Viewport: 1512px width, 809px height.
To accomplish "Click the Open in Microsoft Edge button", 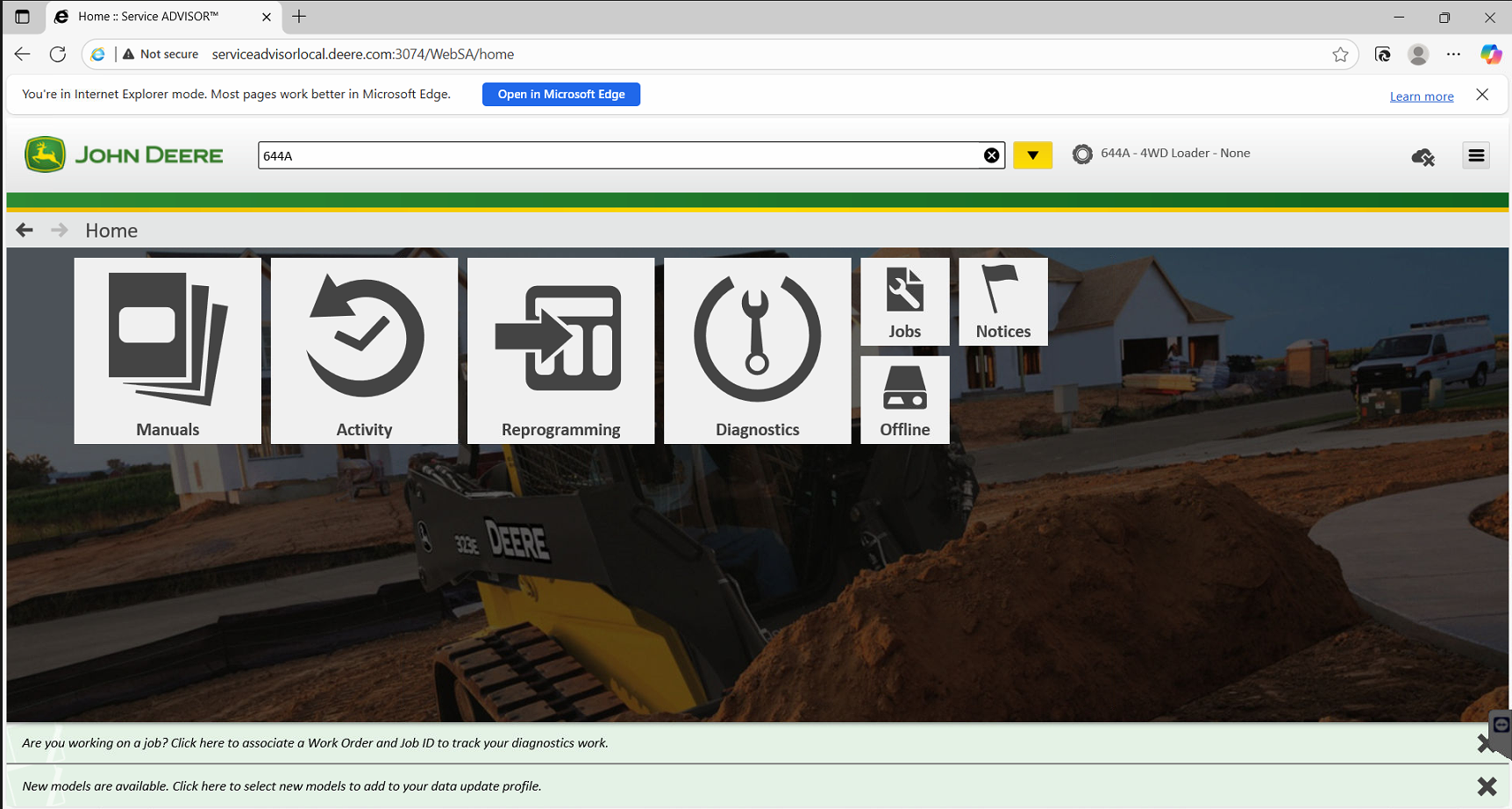I will point(561,94).
